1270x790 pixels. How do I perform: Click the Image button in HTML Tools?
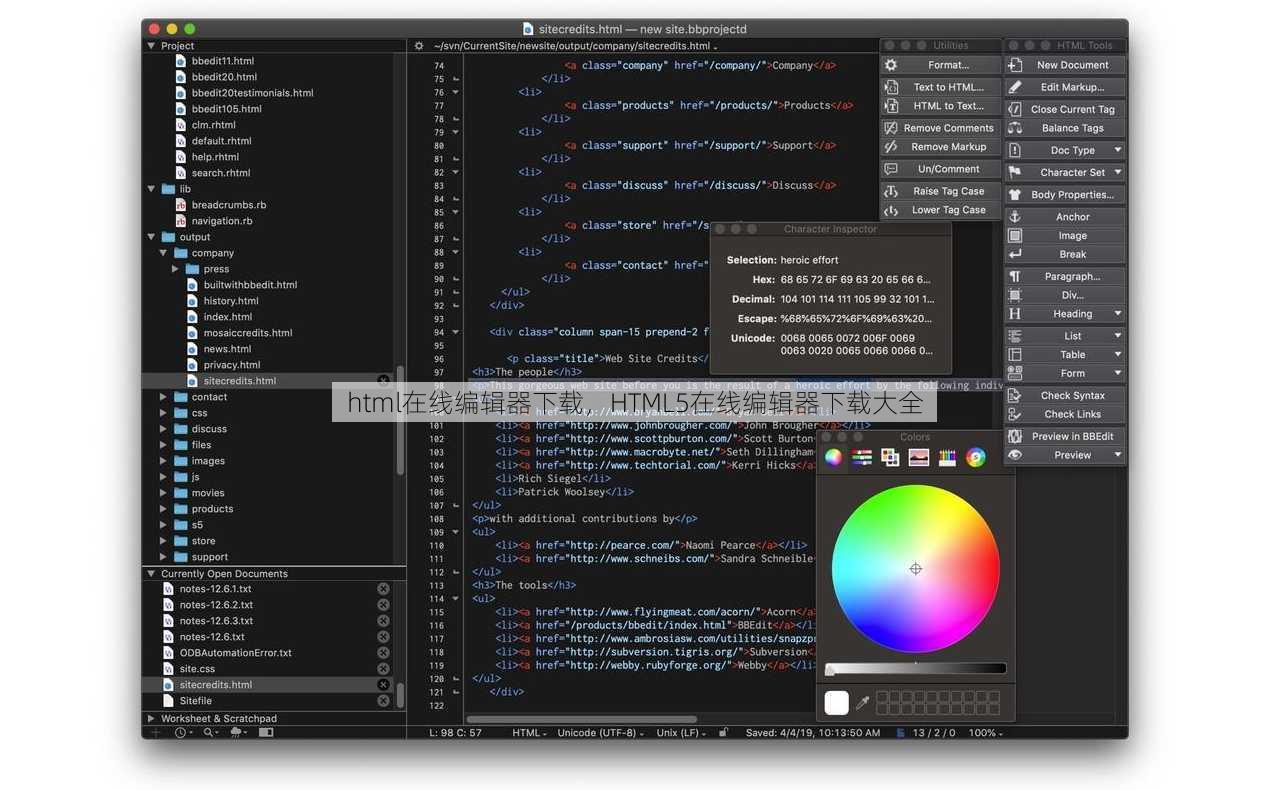[x=1065, y=236]
